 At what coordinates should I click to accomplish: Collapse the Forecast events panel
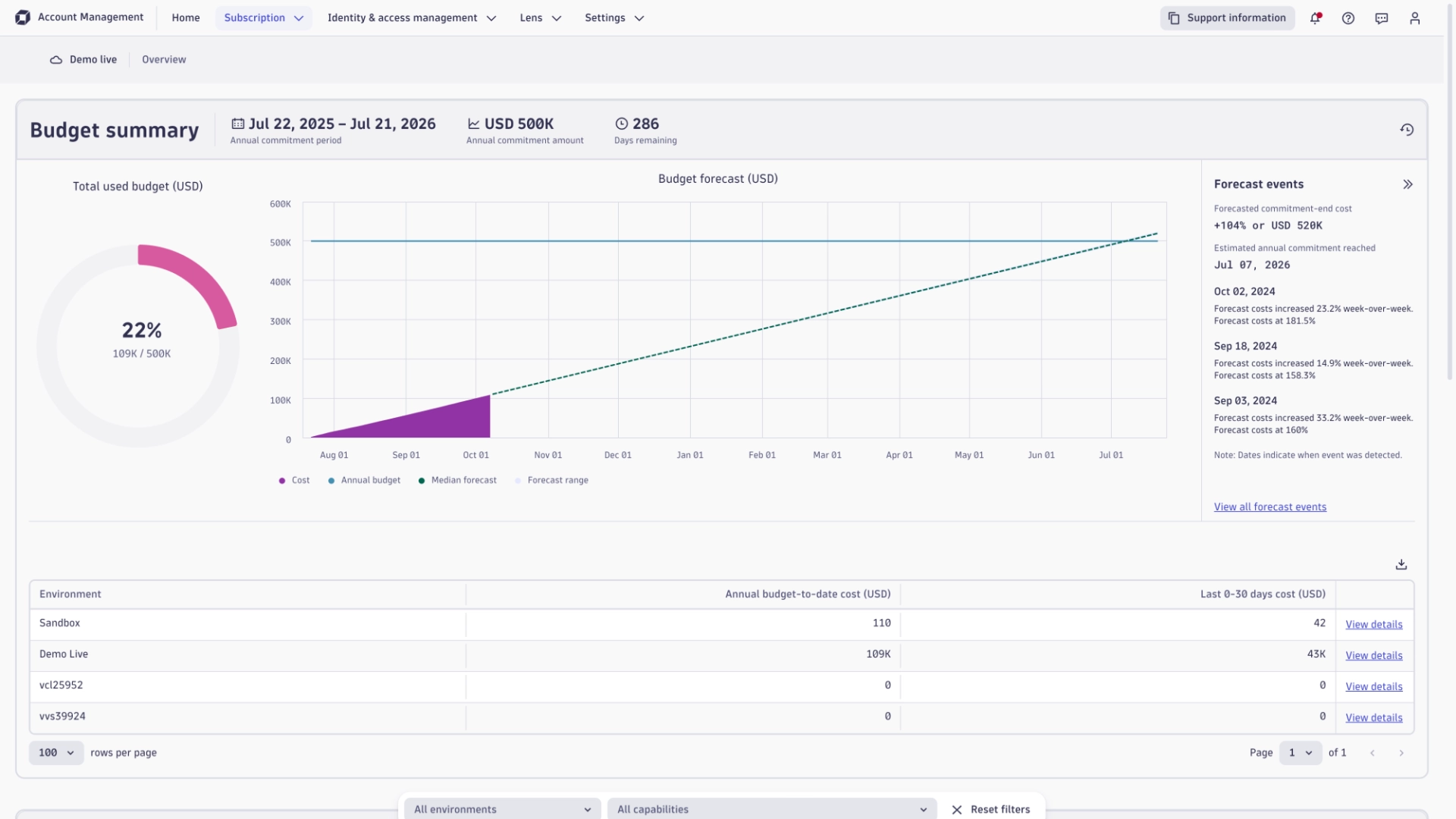tap(1408, 184)
